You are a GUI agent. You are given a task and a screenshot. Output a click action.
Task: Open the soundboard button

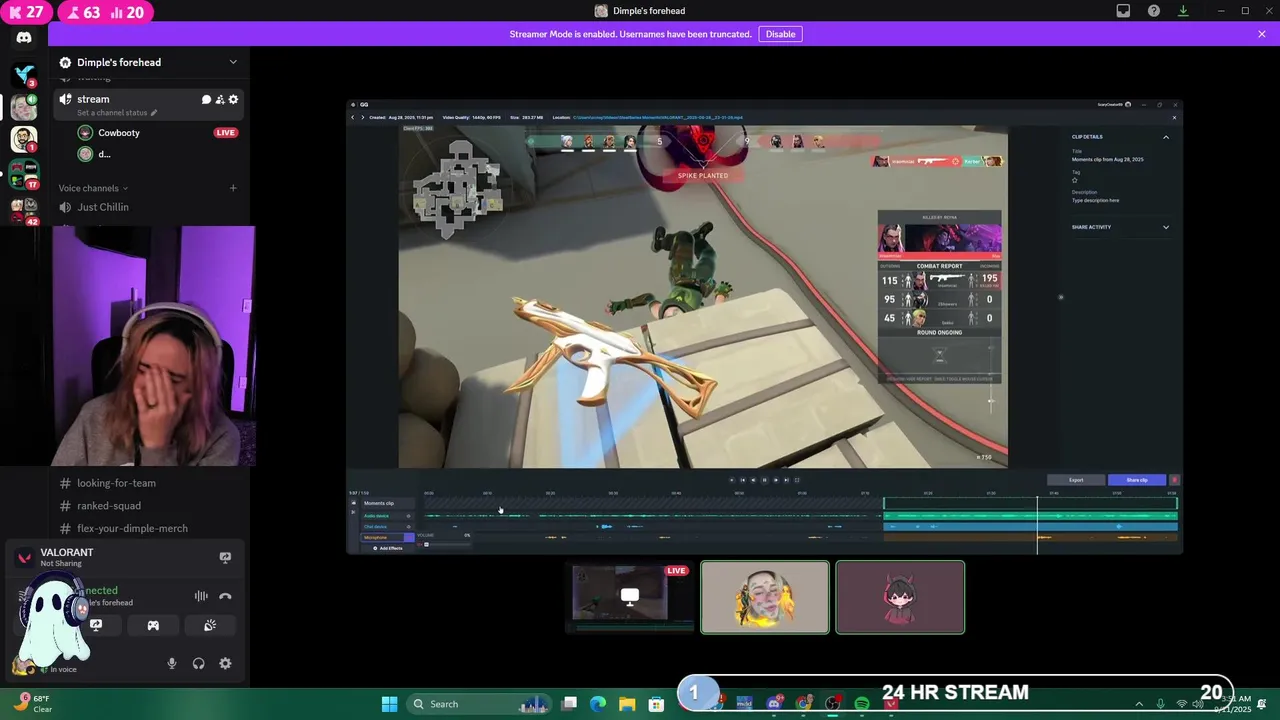(x=210, y=625)
